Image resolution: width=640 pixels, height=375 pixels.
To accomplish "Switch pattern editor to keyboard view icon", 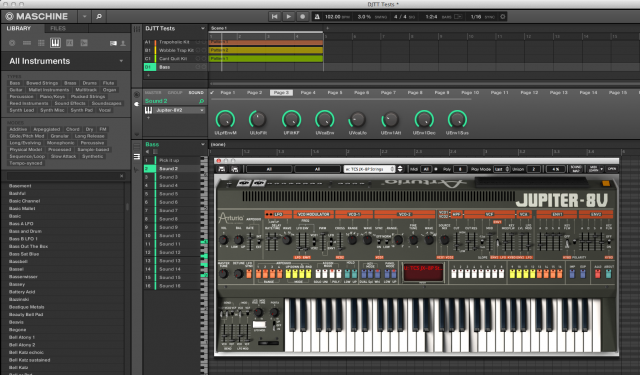I will tap(137, 157).
